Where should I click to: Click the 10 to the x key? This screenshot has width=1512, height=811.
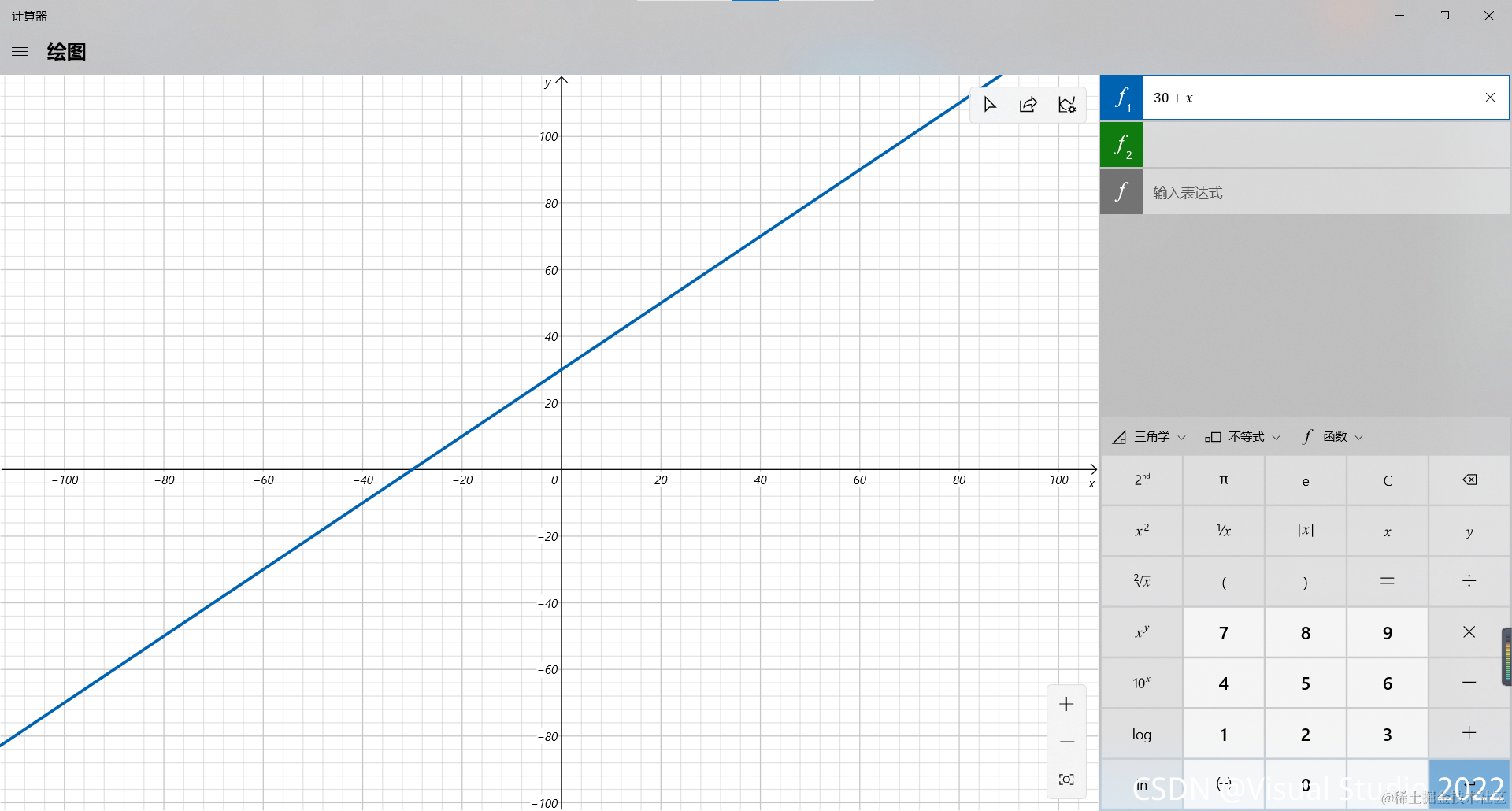[x=1142, y=683]
